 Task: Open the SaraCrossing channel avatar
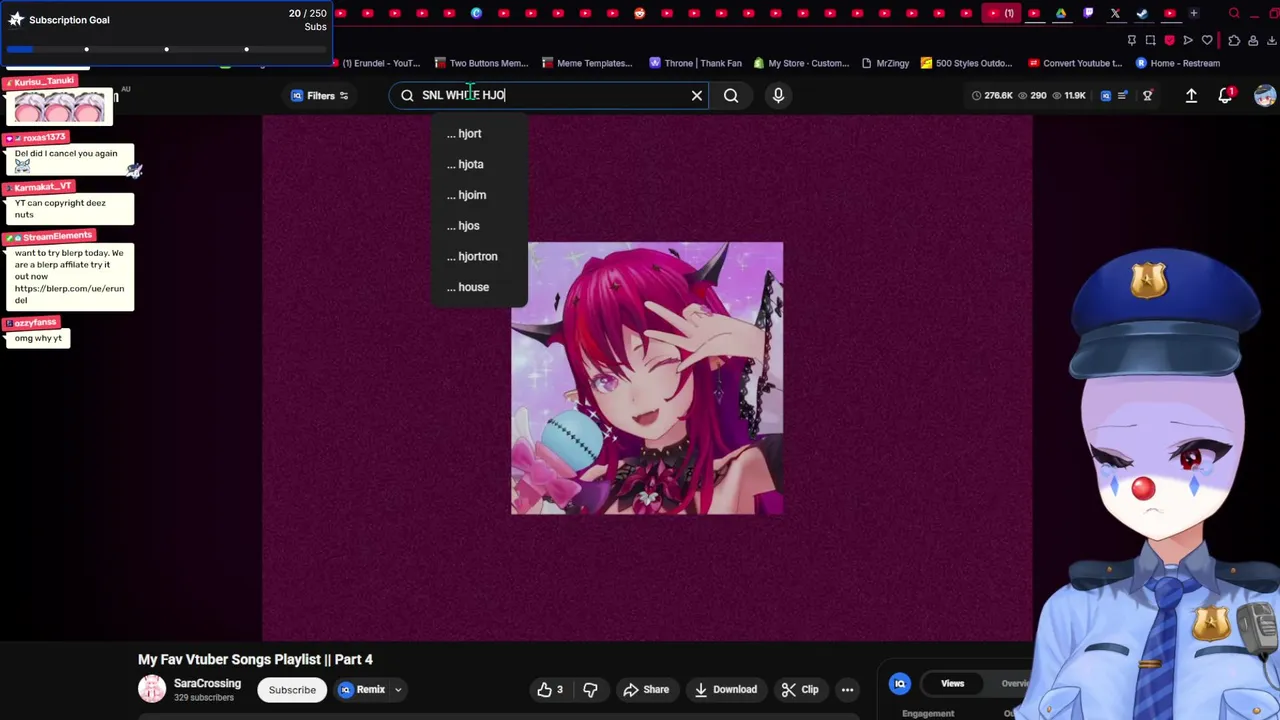(x=152, y=688)
